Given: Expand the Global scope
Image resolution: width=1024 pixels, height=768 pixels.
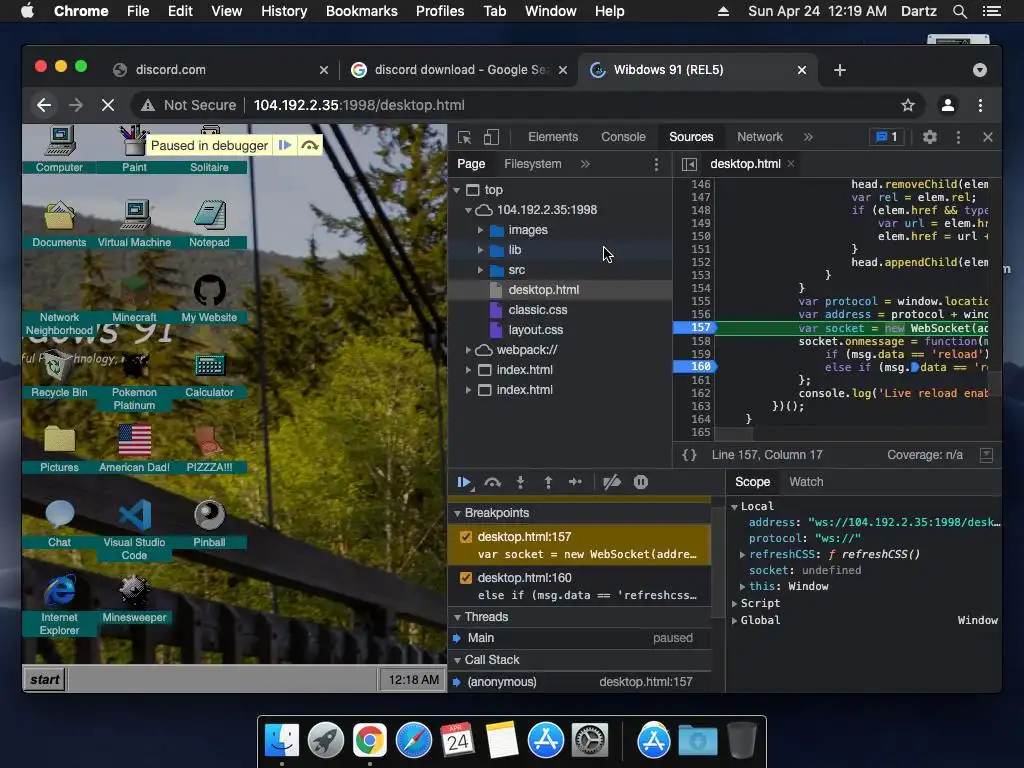Looking at the screenshot, I should 735,620.
